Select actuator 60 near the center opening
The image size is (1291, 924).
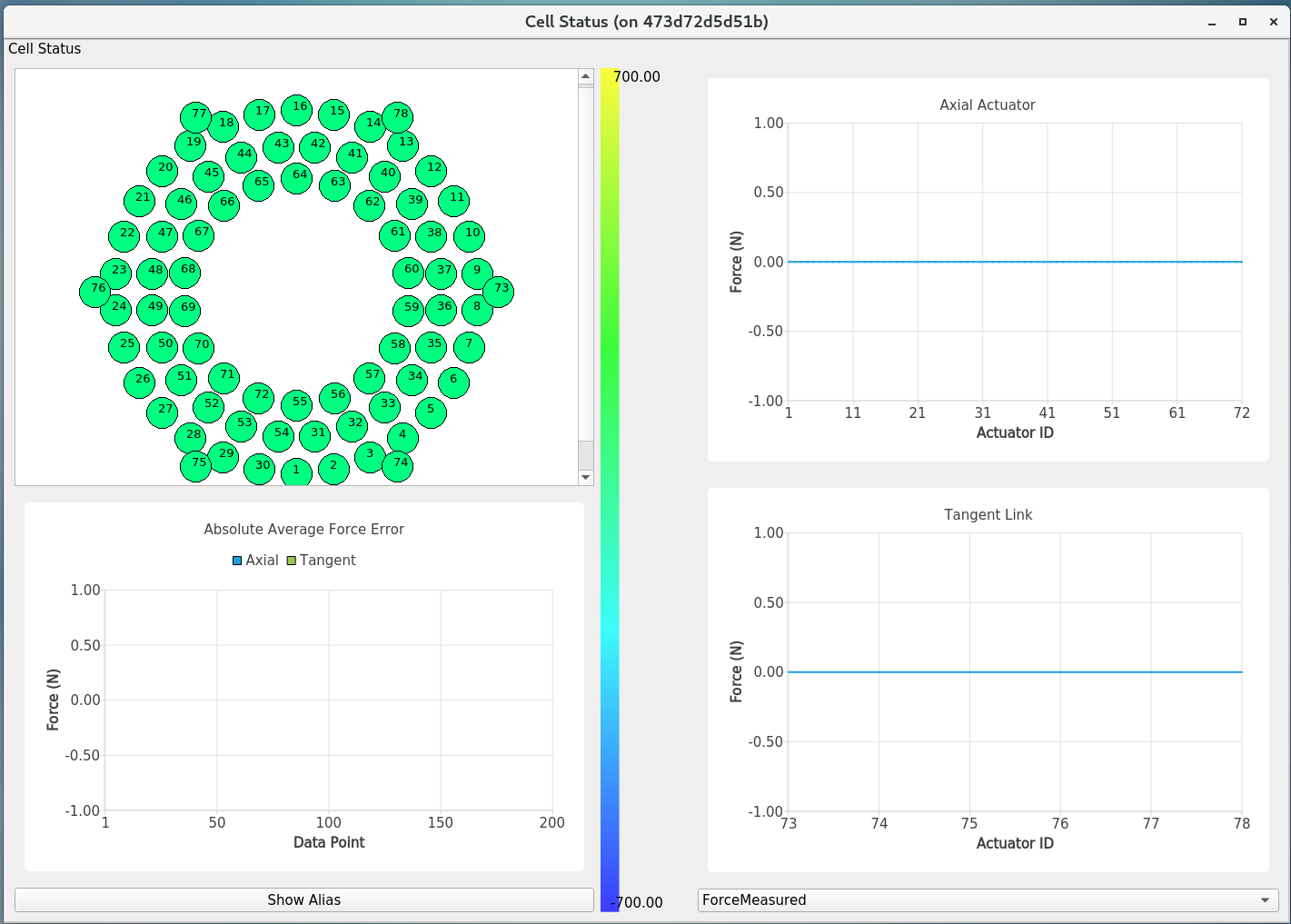pos(409,272)
